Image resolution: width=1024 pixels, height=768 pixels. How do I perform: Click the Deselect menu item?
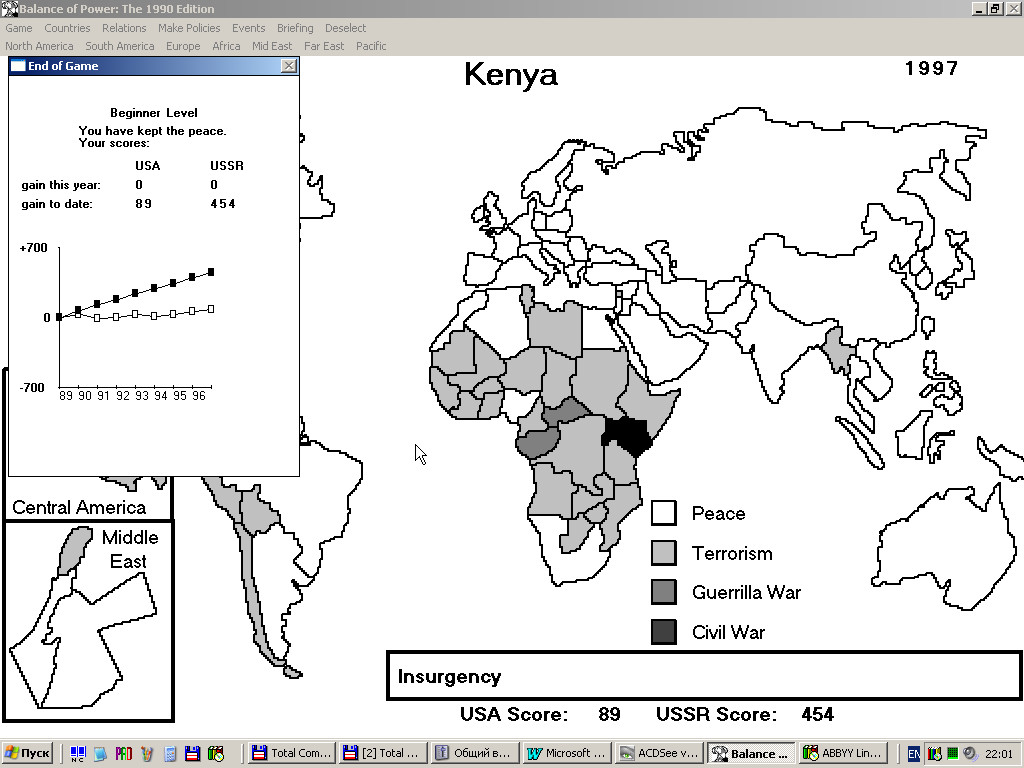point(345,28)
